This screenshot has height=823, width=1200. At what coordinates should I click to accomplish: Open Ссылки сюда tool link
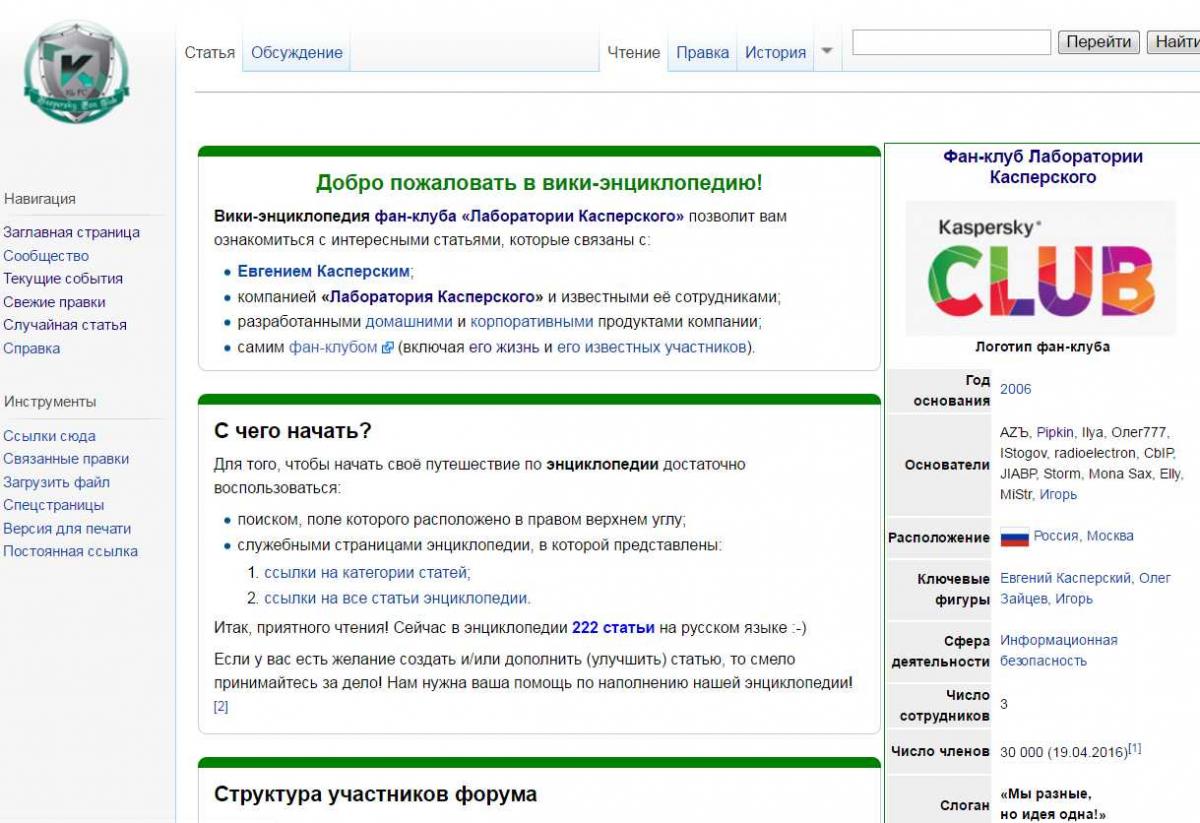[50, 436]
